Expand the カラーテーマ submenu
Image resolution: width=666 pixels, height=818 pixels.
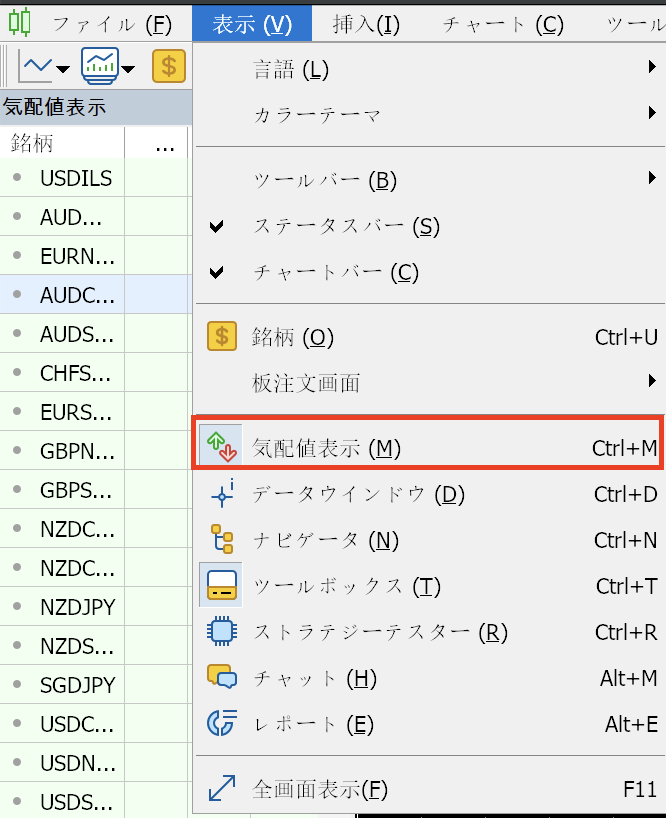pos(317,115)
